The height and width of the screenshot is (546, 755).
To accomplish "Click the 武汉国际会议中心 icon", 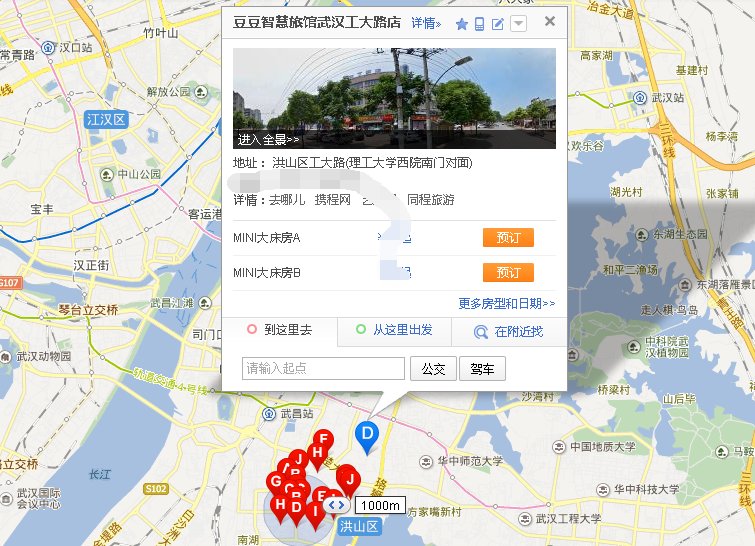I will (x=6, y=499).
